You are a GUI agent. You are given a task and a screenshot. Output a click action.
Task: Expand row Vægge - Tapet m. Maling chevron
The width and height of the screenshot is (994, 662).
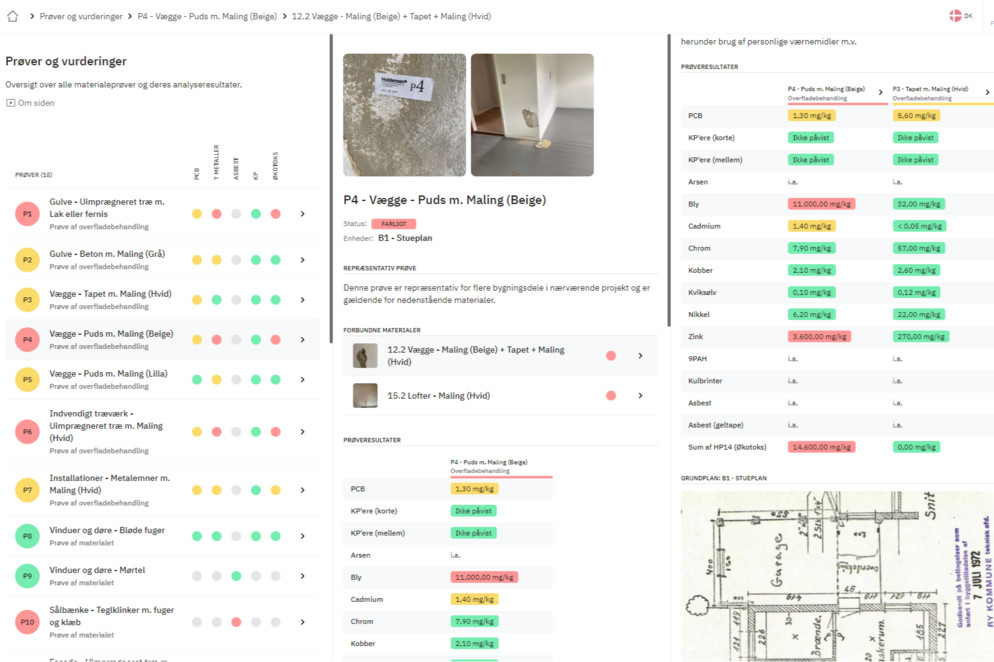click(302, 300)
